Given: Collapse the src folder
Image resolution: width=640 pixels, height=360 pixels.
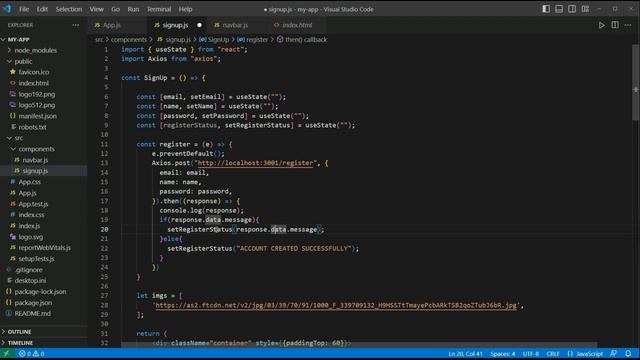Looking at the screenshot, I should pyautogui.click(x=18, y=138).
